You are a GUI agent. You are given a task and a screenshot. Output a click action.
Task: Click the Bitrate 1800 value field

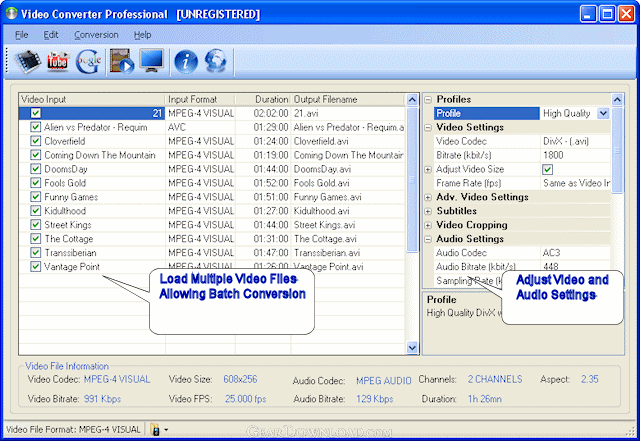pos(576,155)
